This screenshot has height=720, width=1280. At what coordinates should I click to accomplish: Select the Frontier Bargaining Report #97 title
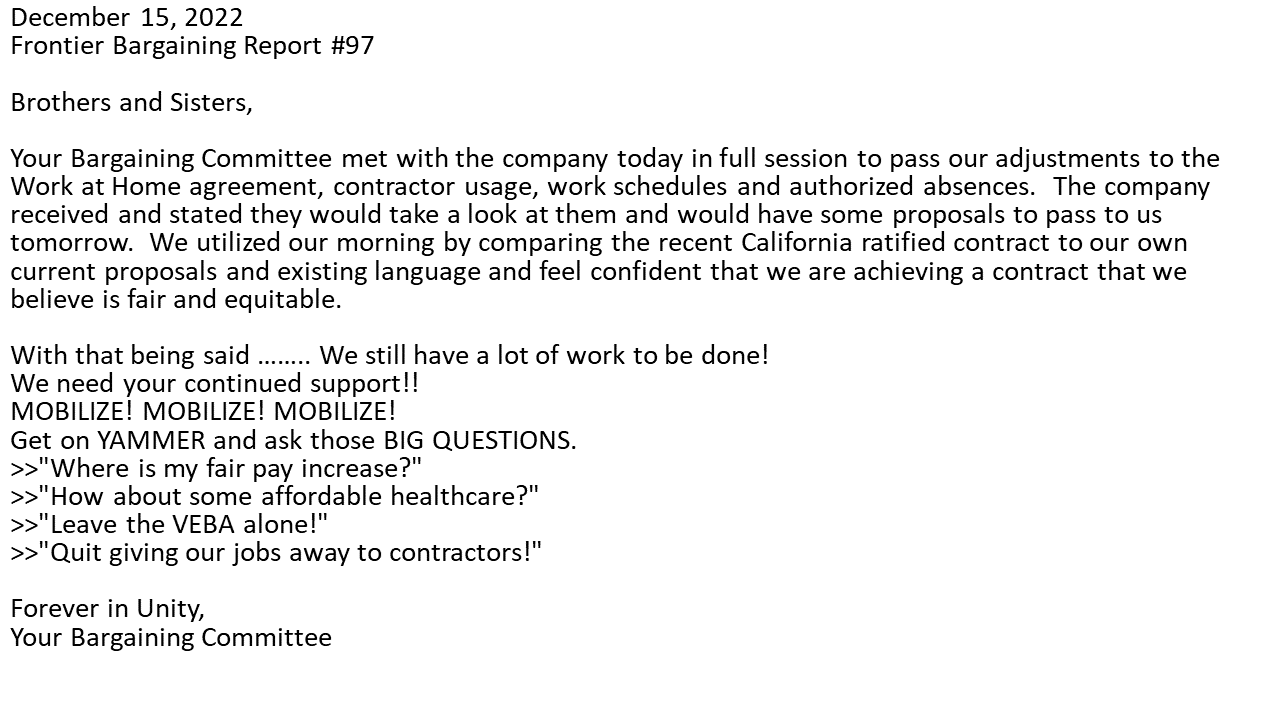(x=192, y=46)
